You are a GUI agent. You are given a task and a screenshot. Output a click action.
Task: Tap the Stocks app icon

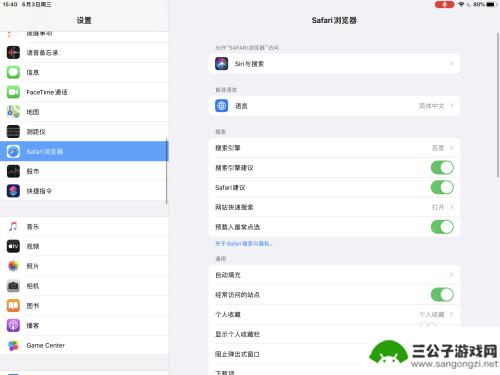13,171
